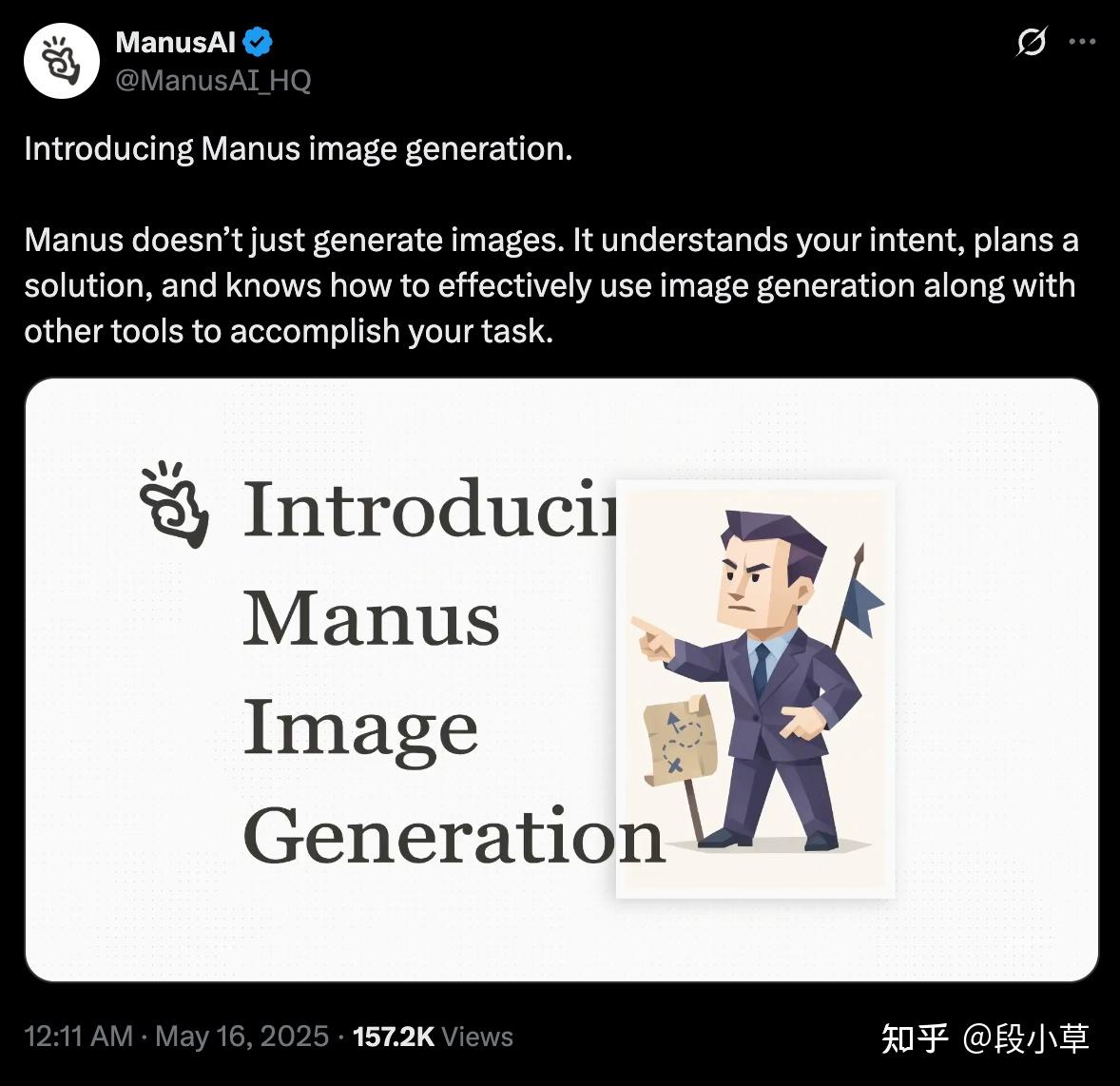Click the 知乎 watermark logo
The image size is (1120, 1086).
[x=915, y=1038]
